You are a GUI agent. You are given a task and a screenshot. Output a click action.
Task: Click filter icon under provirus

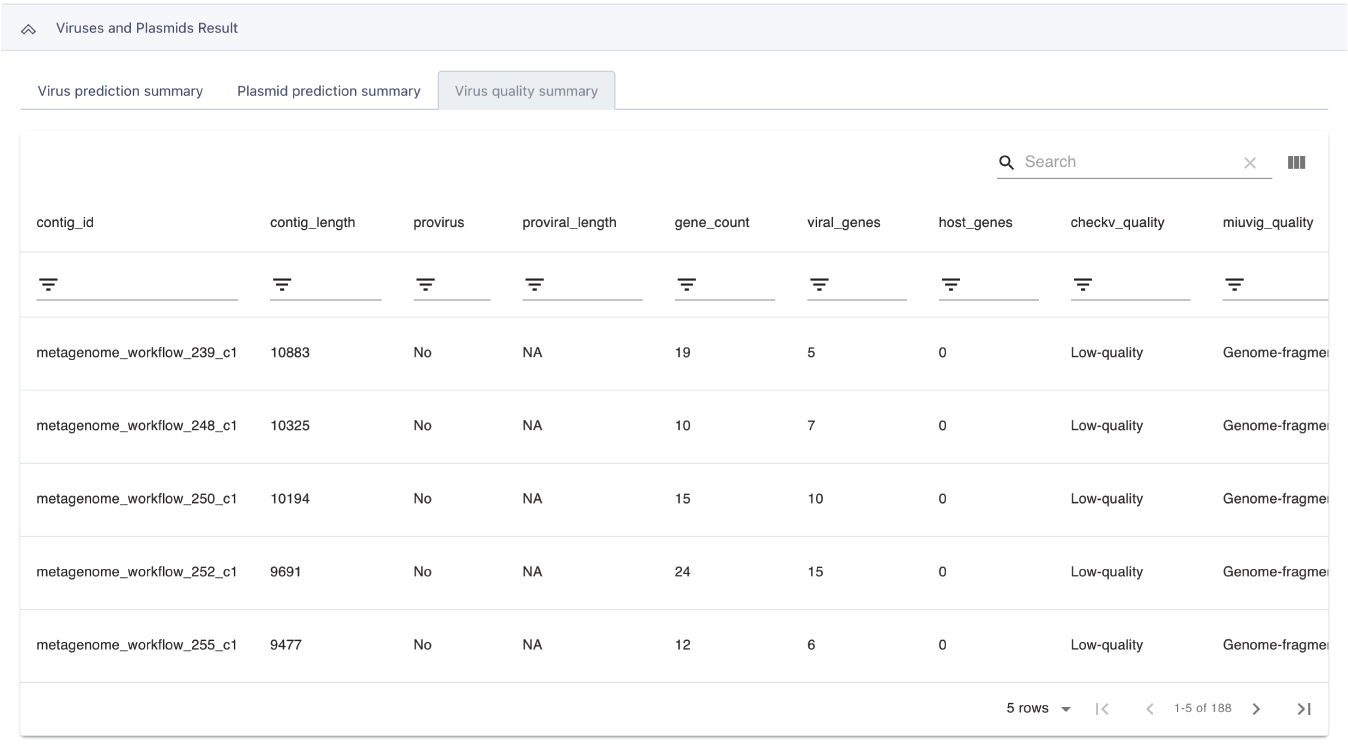click(x=424, y=285)
